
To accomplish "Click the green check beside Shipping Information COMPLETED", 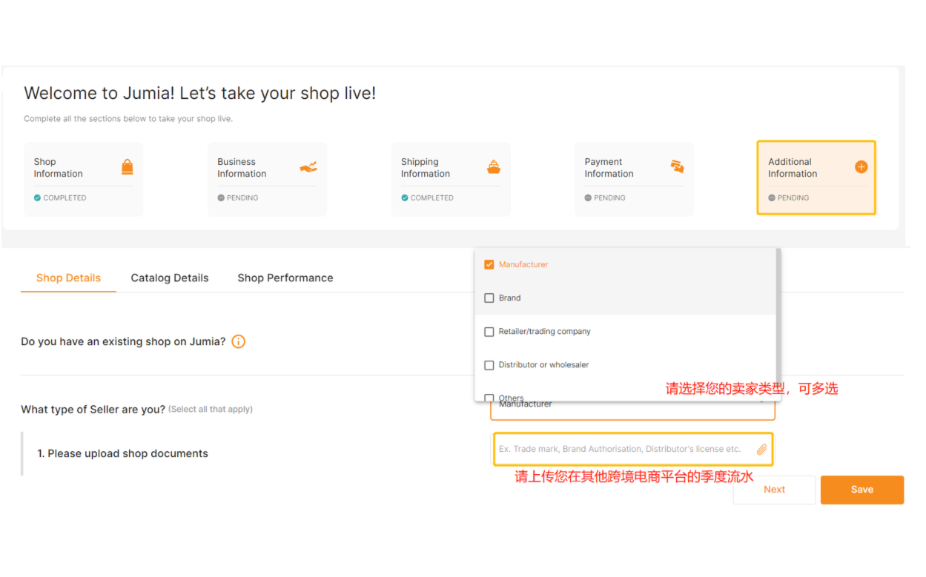I will pos(405,198).
